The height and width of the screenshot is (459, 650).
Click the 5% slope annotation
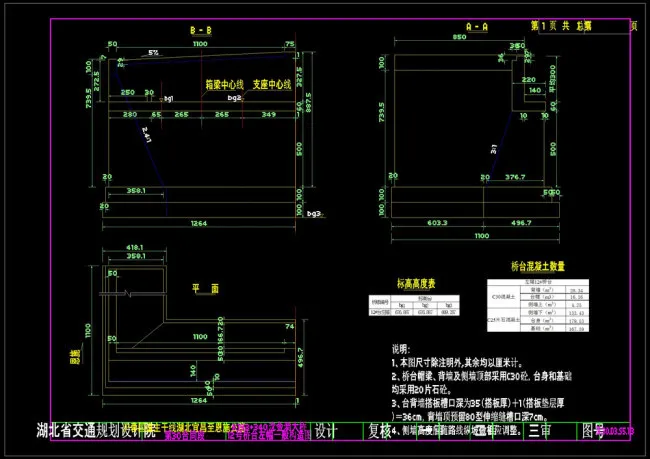pos(153,51)
